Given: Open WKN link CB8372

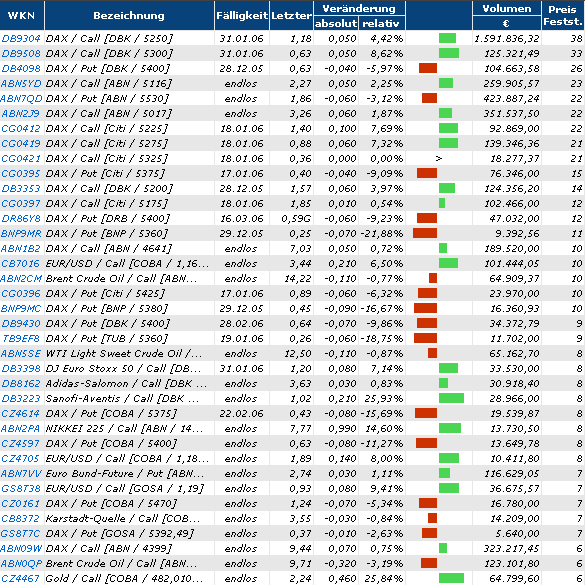Looking at the screenshot, I should [21, 518].
